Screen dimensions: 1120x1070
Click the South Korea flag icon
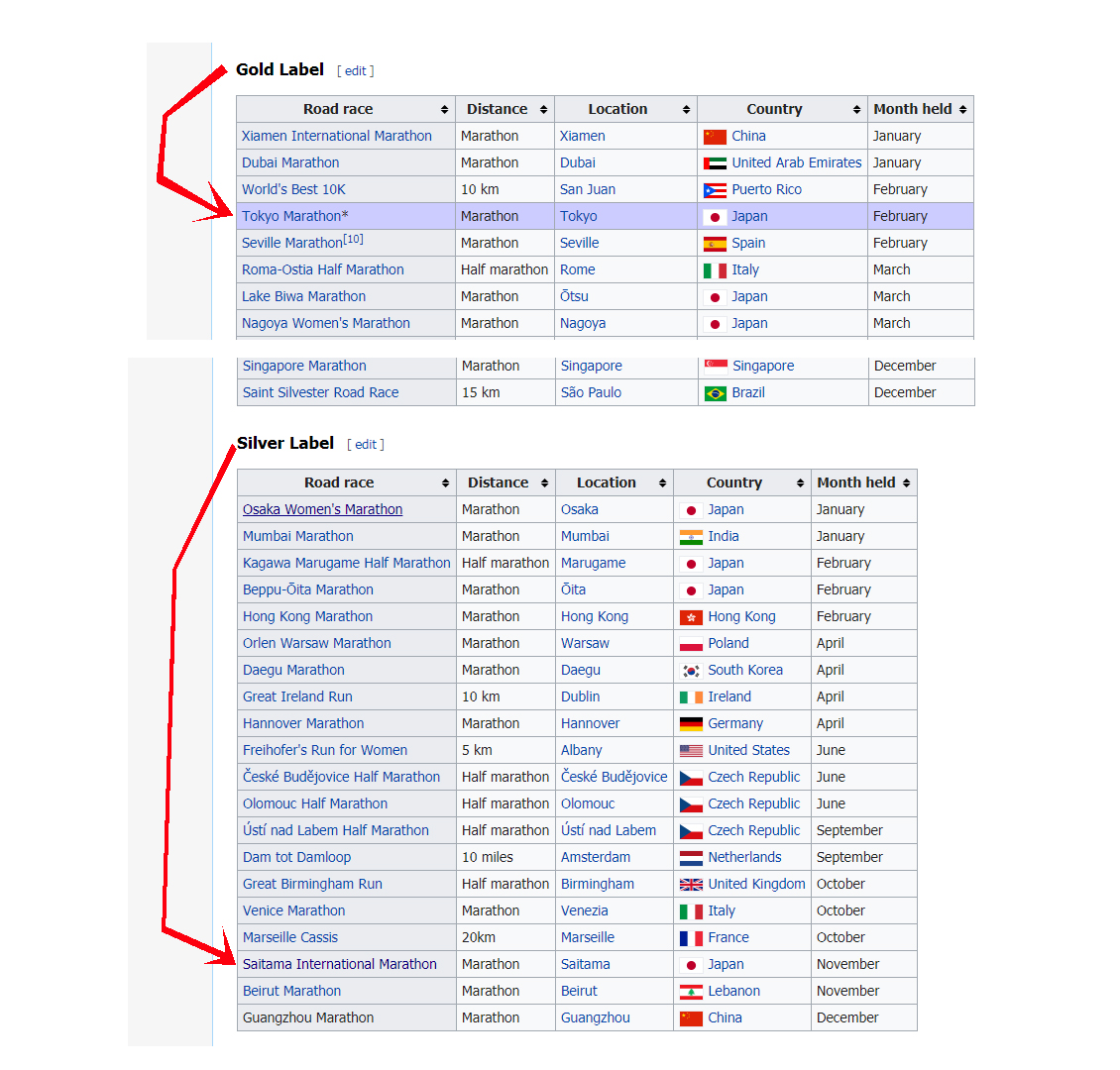click(691, 671)
